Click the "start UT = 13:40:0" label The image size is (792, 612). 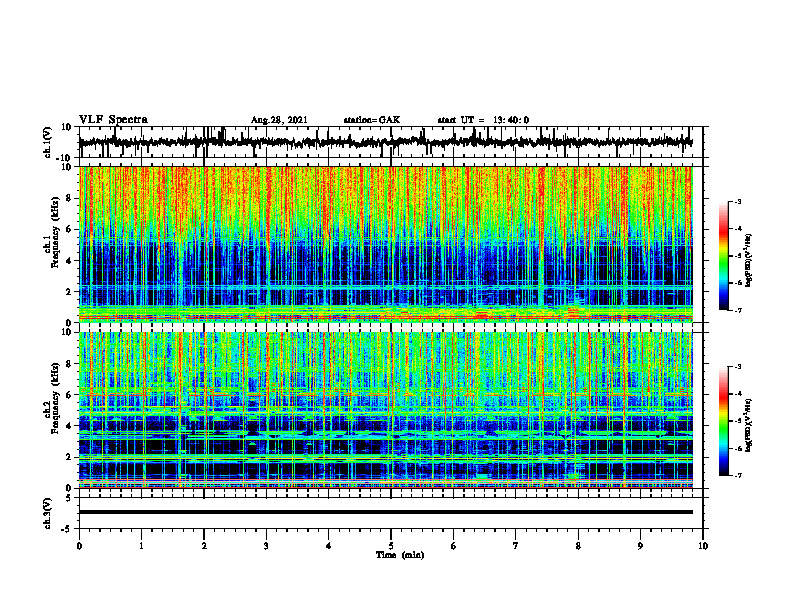click(x=483, y=120)
